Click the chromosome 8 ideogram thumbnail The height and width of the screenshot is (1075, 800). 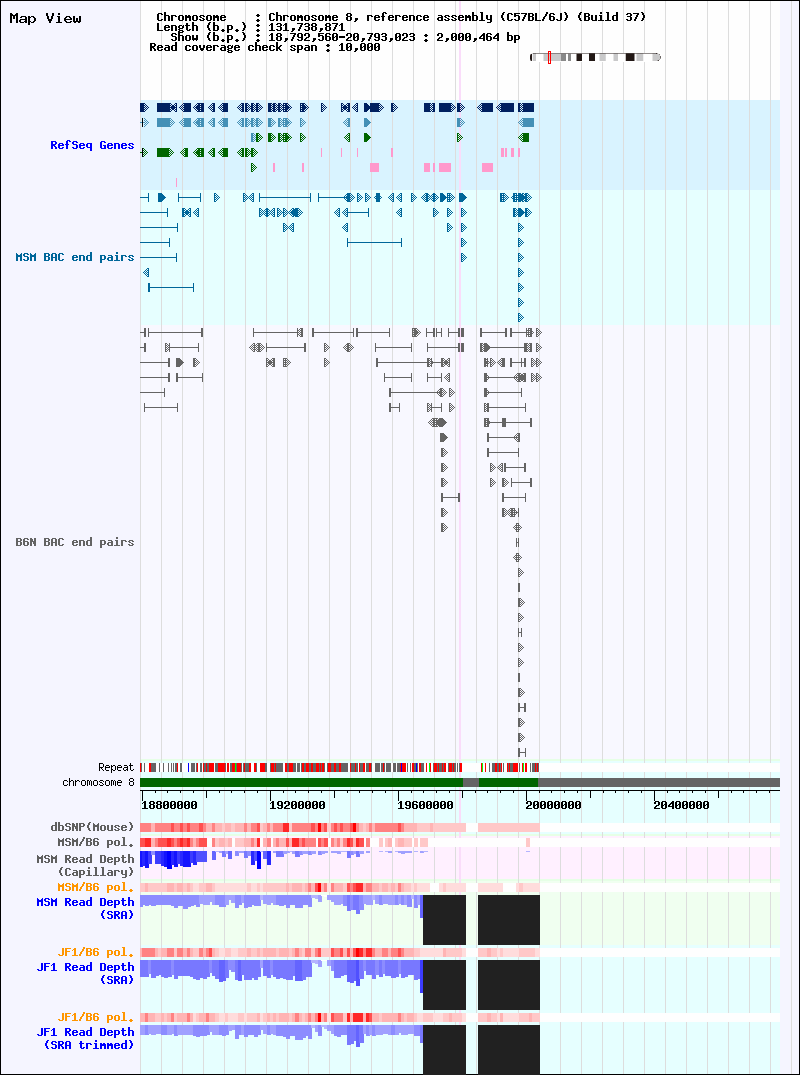595,58
